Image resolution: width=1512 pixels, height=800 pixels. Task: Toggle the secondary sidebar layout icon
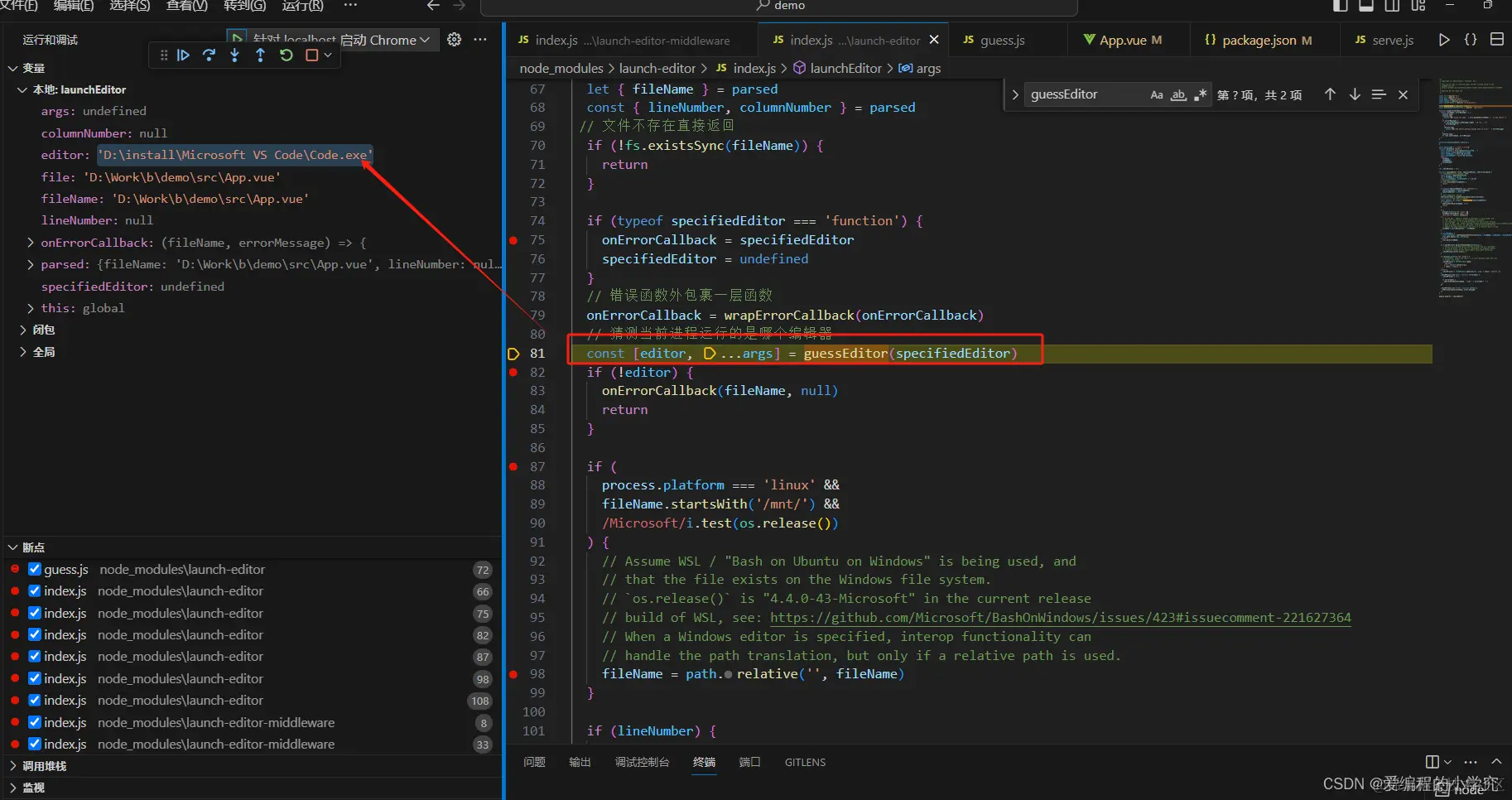coord(1392,6)
